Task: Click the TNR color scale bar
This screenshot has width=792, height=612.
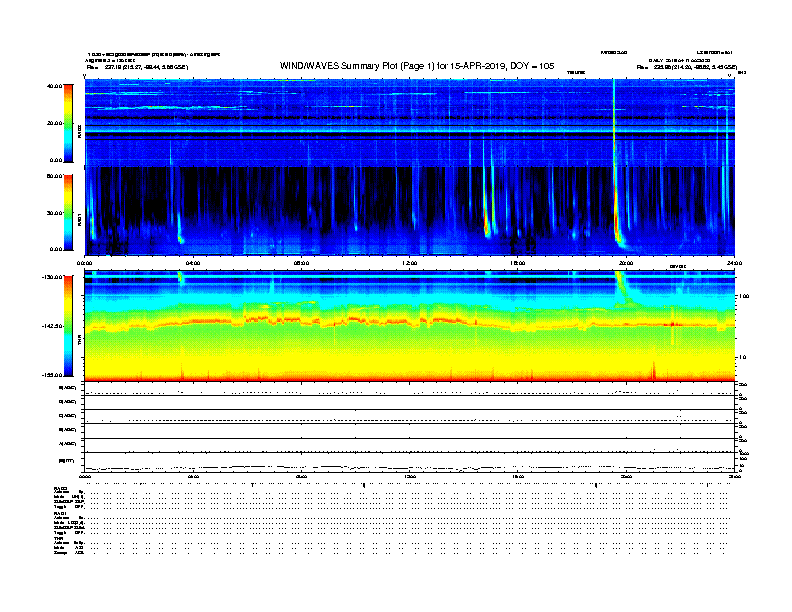Action: (68, 326)
